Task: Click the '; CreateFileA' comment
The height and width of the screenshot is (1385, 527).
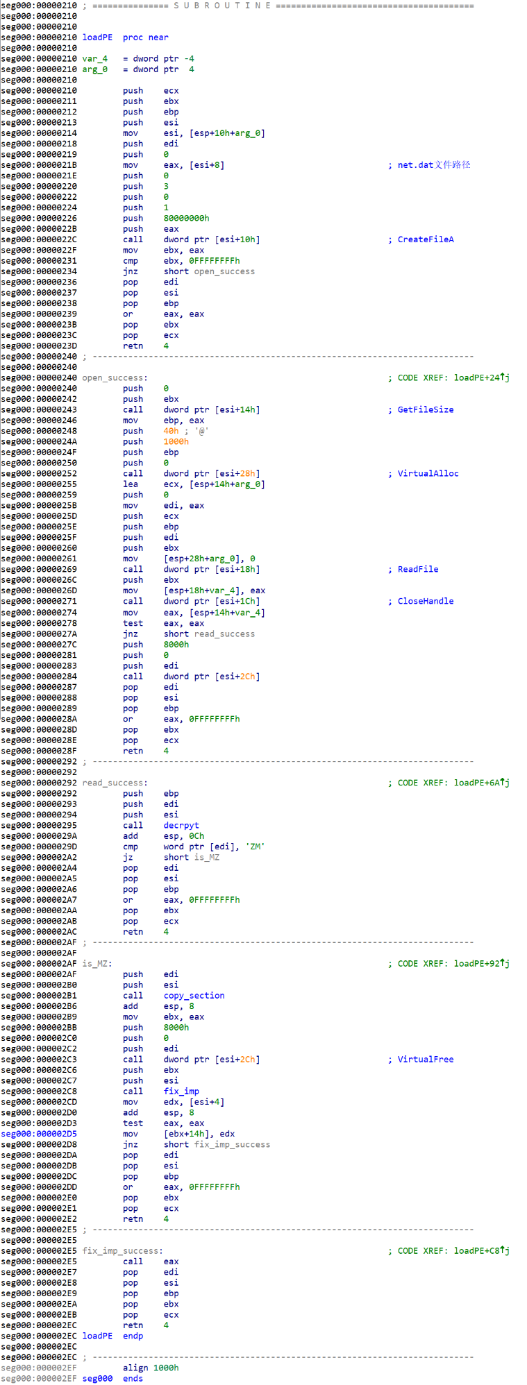Action: (420, 240)
